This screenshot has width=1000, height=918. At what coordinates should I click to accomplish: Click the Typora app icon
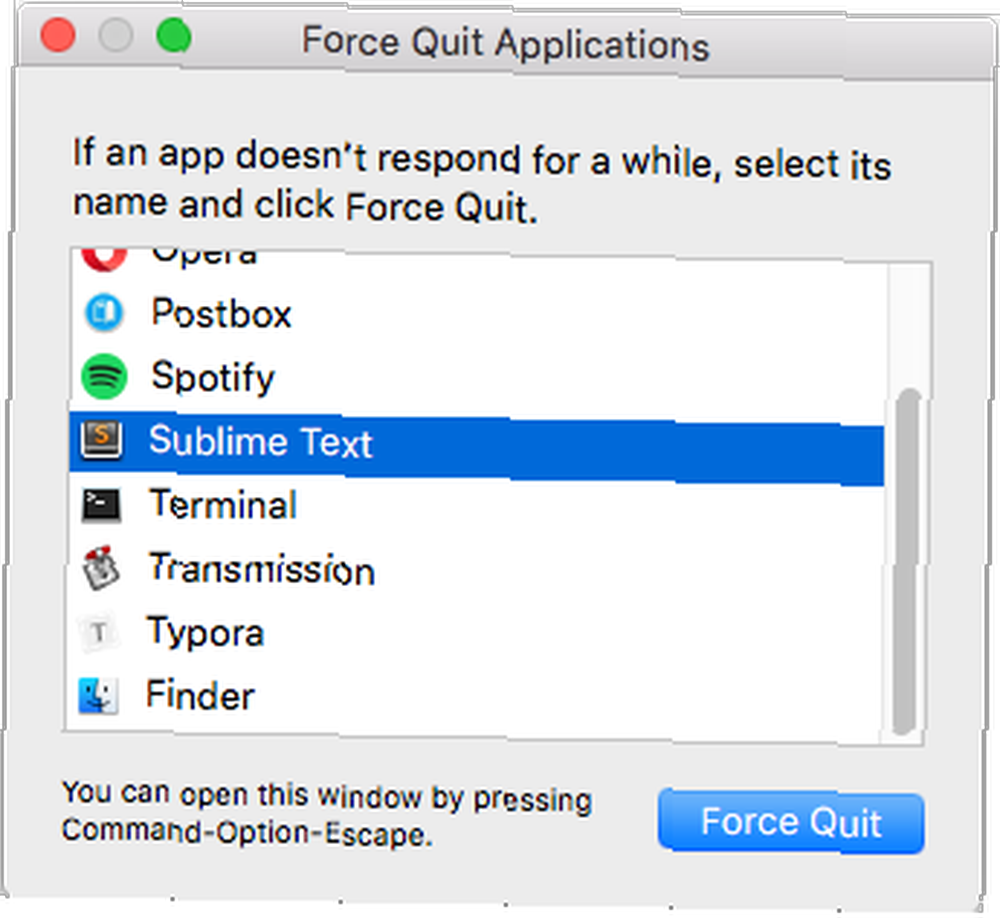(x=99, y=632)
